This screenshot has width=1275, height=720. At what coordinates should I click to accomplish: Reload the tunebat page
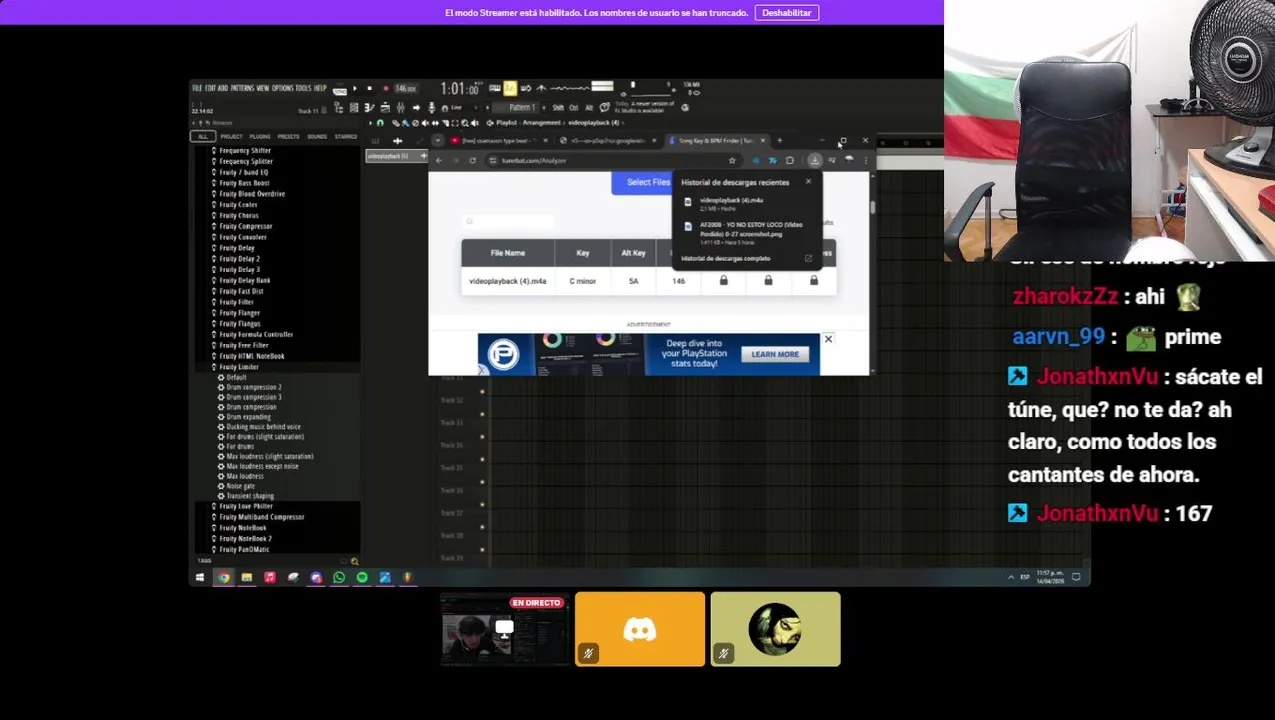tap(473, 160)
